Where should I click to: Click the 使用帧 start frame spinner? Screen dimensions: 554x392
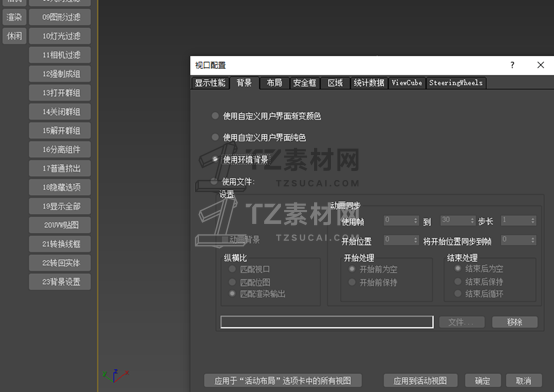click(x=401, y=221)
